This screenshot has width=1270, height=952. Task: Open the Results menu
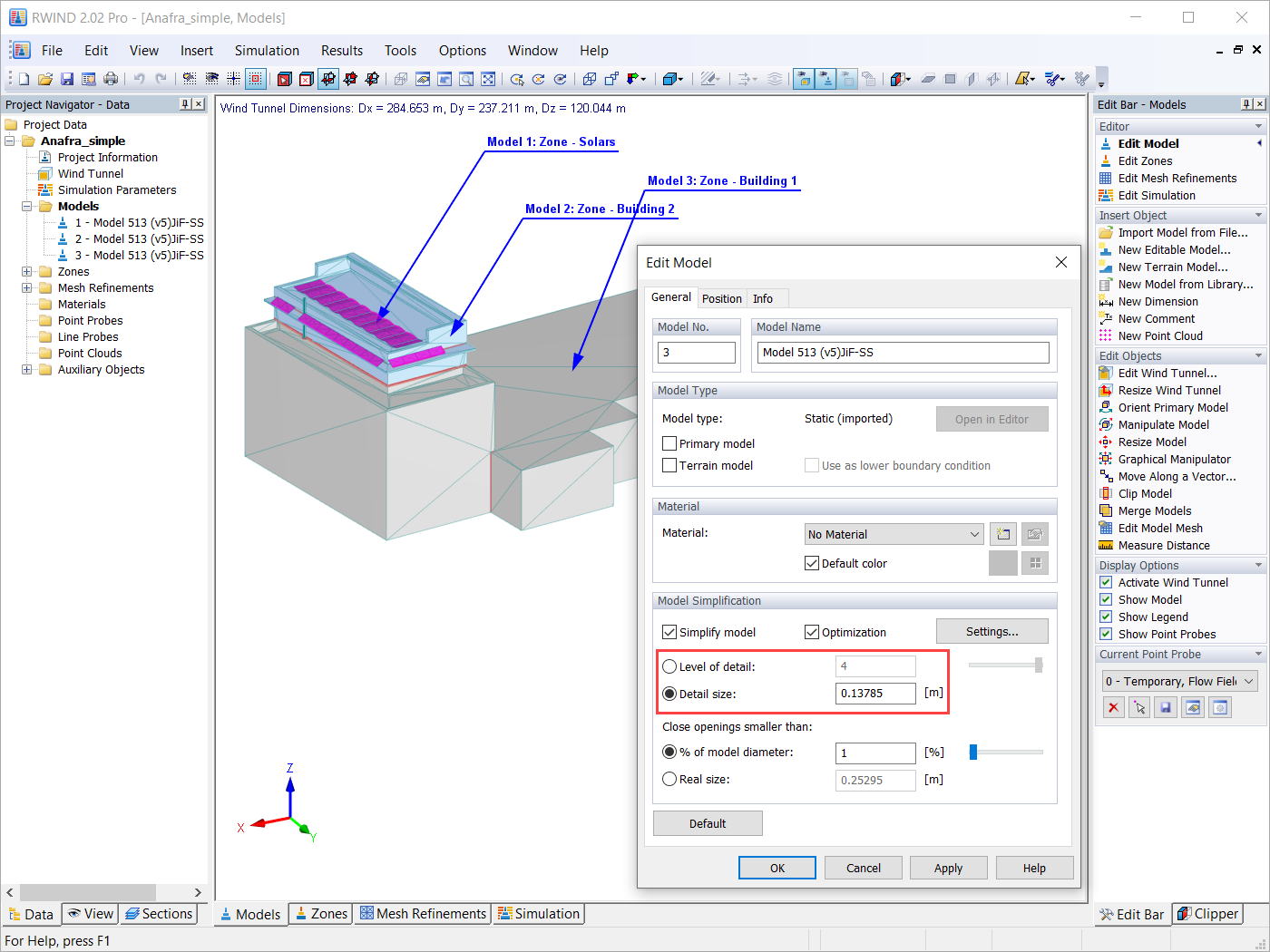pyautogui.click(x=342, y=51)
